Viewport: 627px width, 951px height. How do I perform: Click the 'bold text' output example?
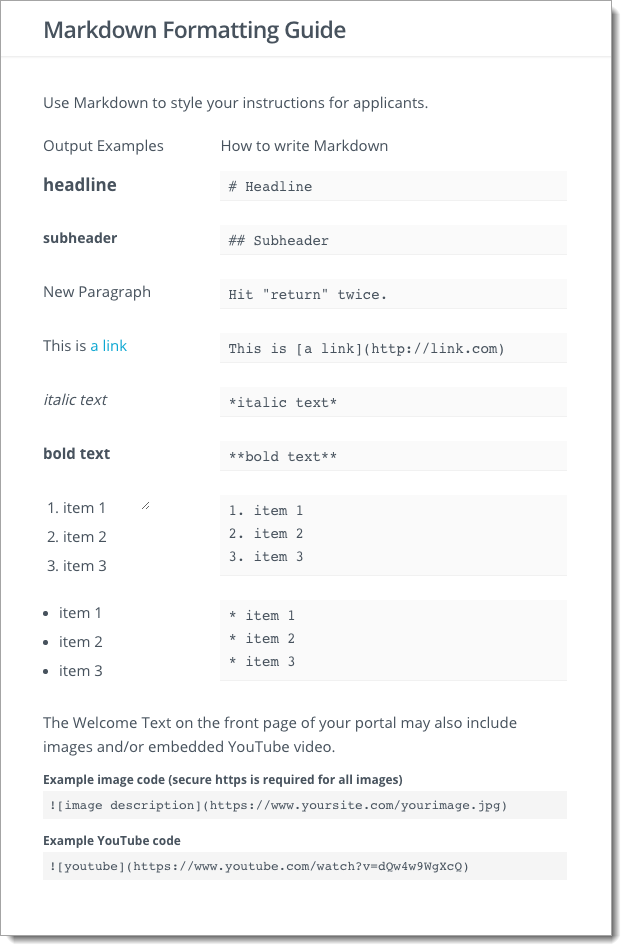[x=76, y=454]
